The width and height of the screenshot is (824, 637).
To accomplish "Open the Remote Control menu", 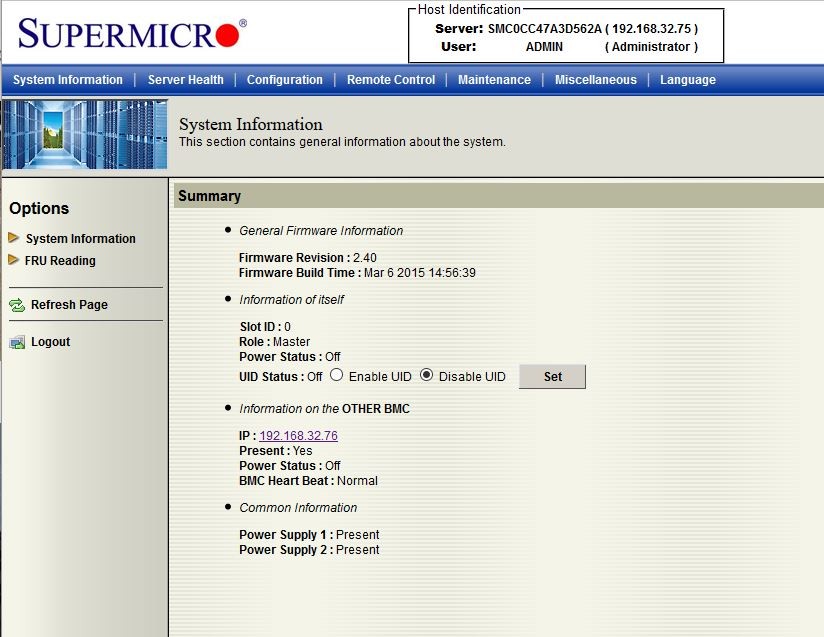I will coord(391,80).
